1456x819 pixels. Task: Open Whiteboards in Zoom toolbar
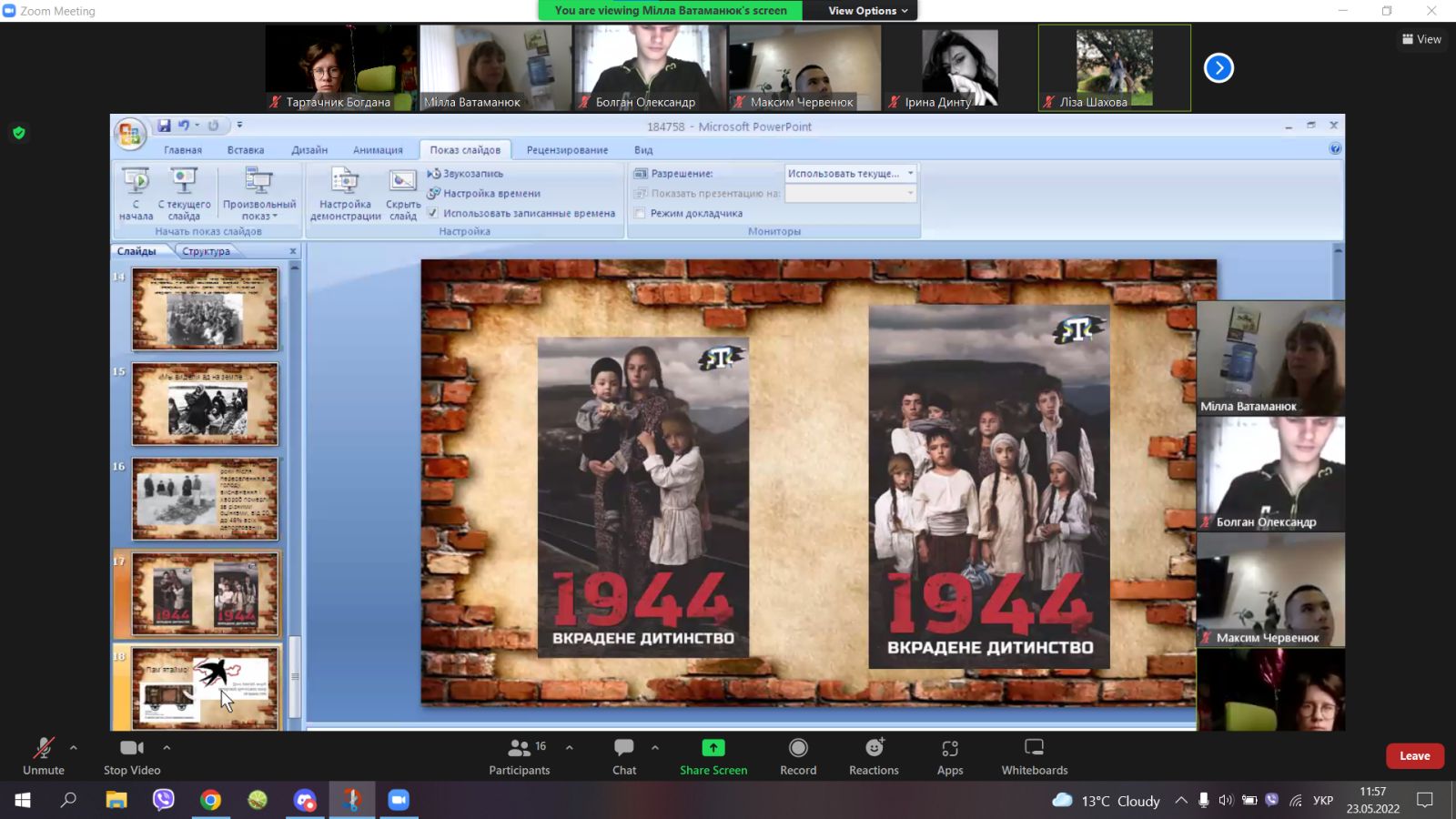click(1035, 756)
